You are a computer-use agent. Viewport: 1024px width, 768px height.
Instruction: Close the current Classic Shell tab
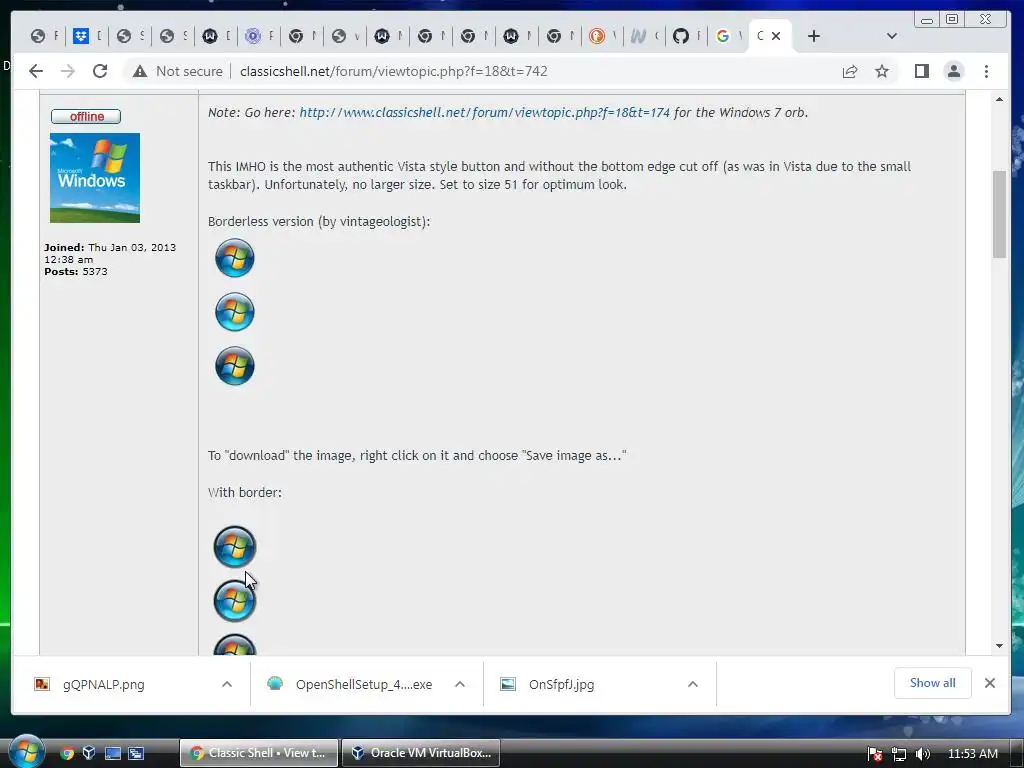pyautogui.click(x=776, y=36)
